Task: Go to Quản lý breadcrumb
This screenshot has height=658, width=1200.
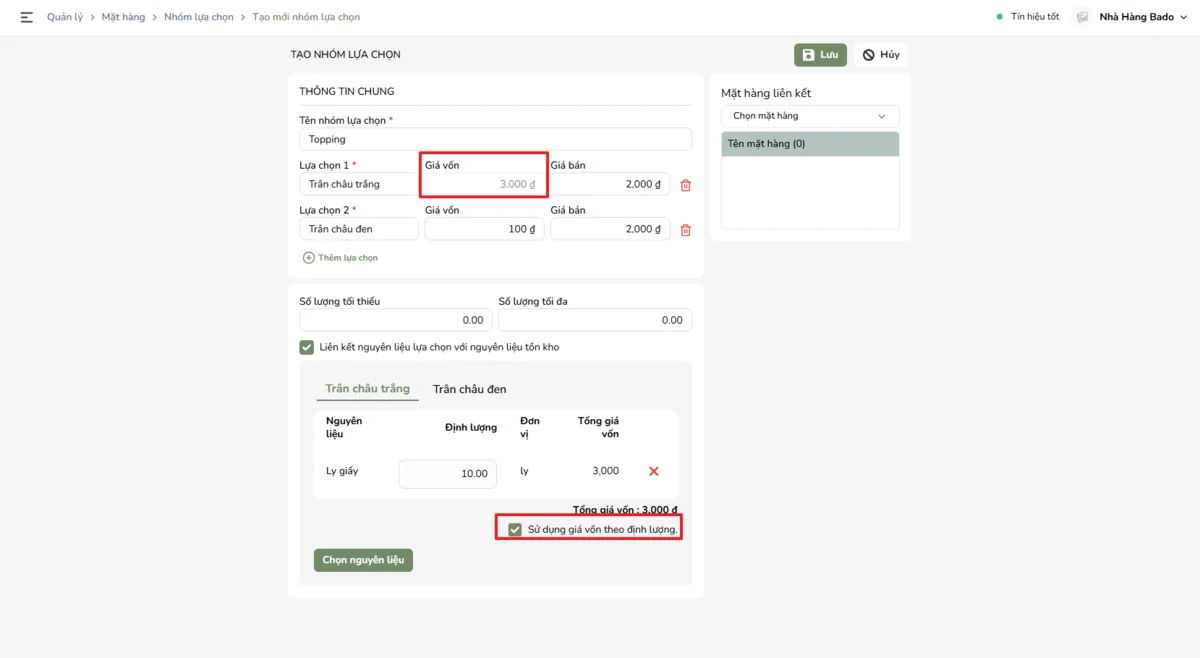Action: (65, 17)
